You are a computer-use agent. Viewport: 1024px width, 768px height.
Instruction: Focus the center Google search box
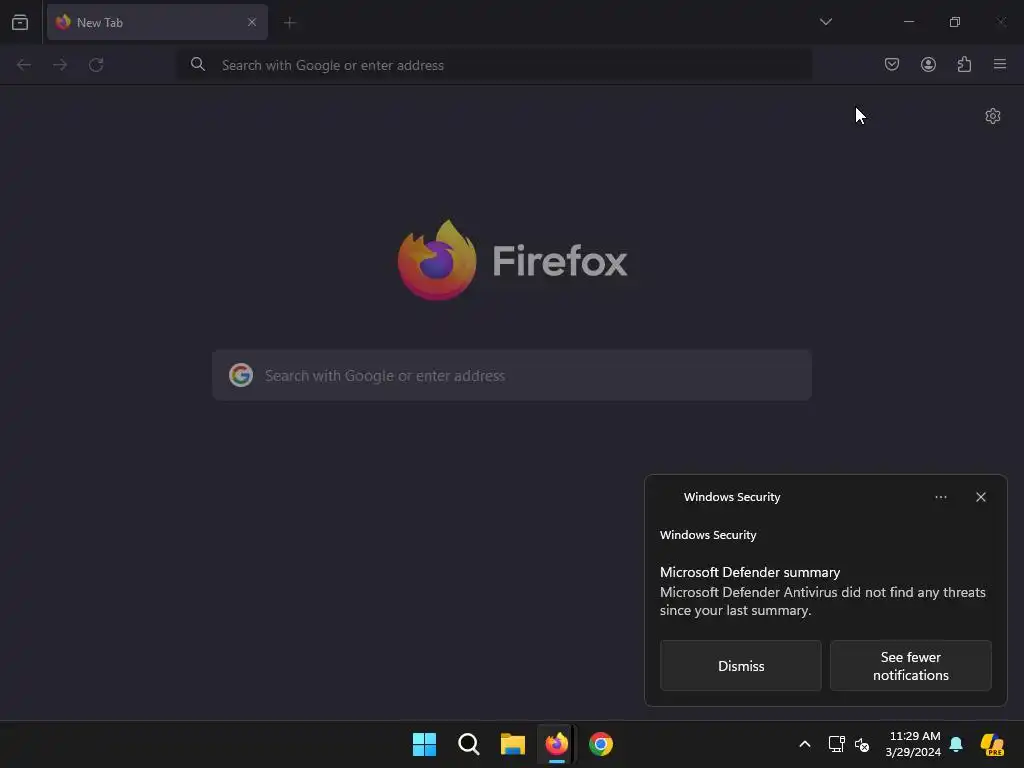point(512,376)
